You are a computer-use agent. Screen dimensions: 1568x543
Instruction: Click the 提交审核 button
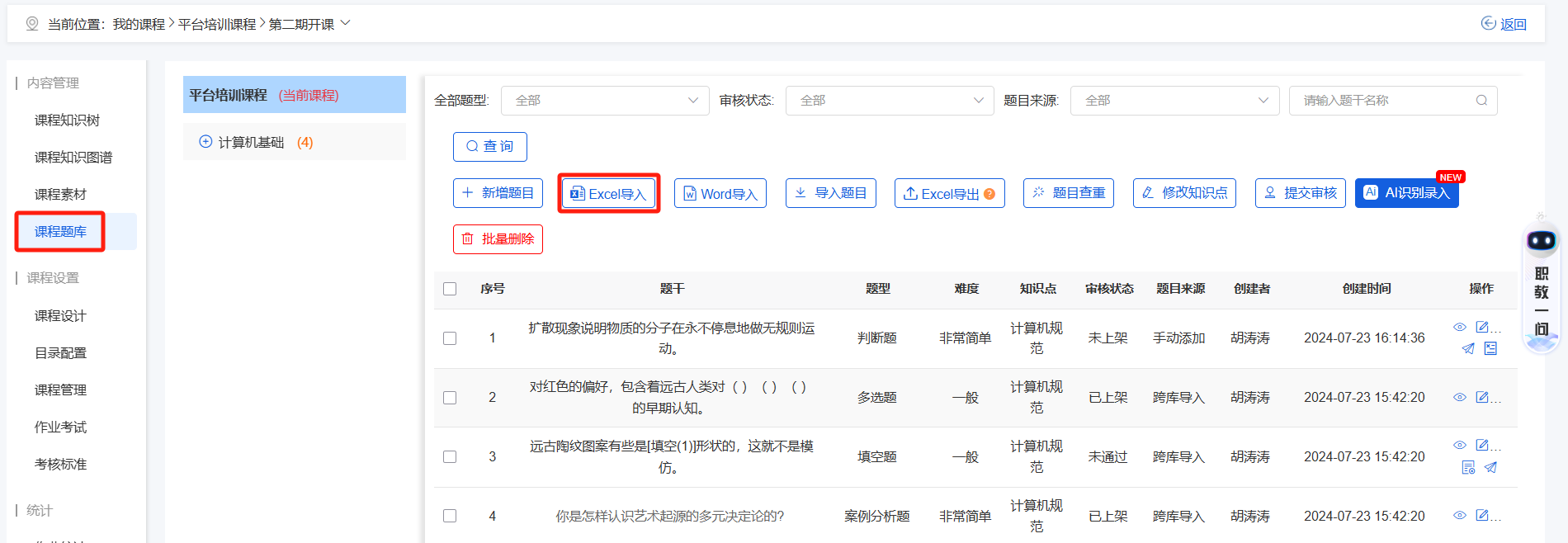pyautogui.click(x=1301, y=193)
